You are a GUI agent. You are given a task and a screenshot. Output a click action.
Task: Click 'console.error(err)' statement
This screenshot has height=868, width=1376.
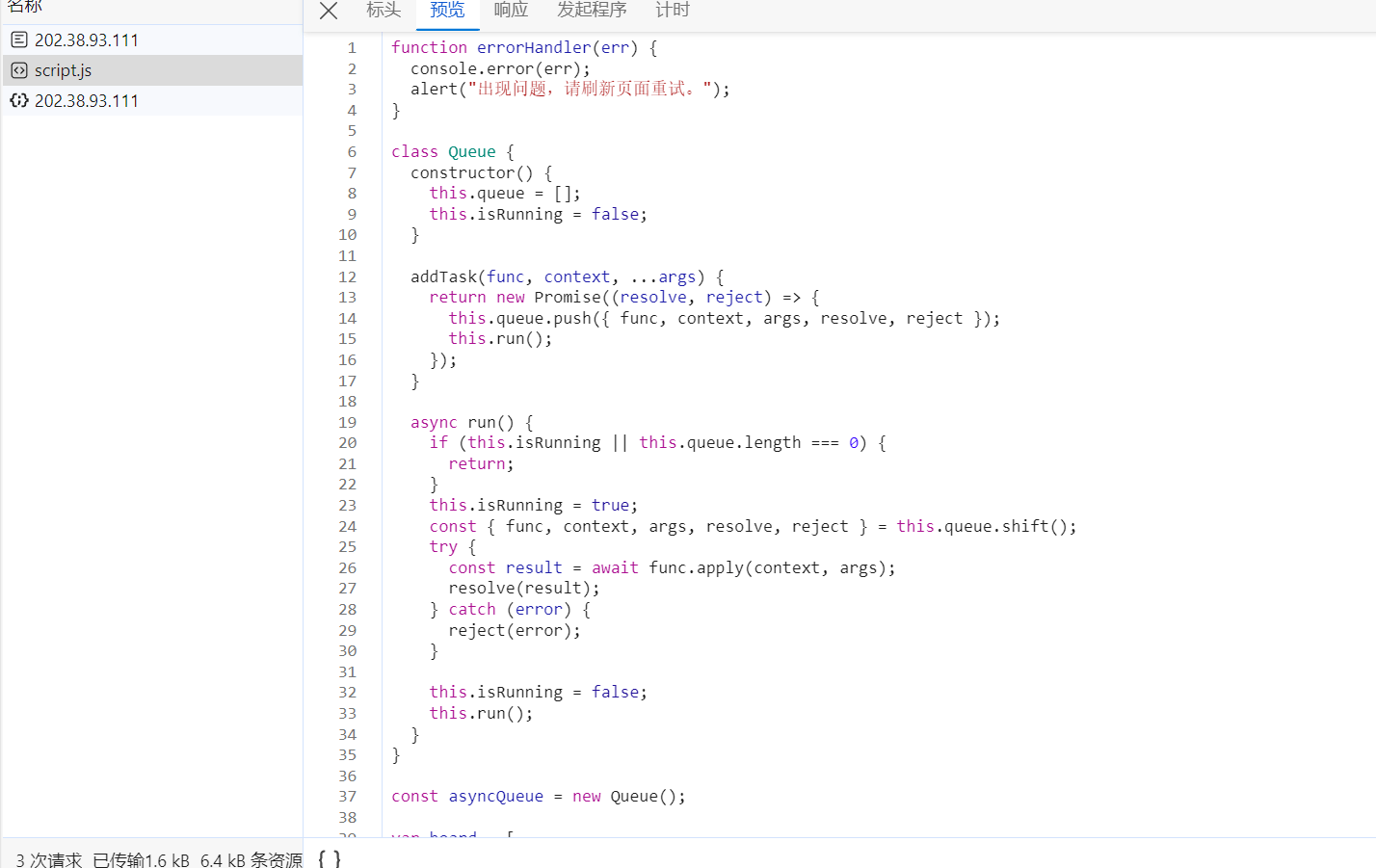point(500,68)
